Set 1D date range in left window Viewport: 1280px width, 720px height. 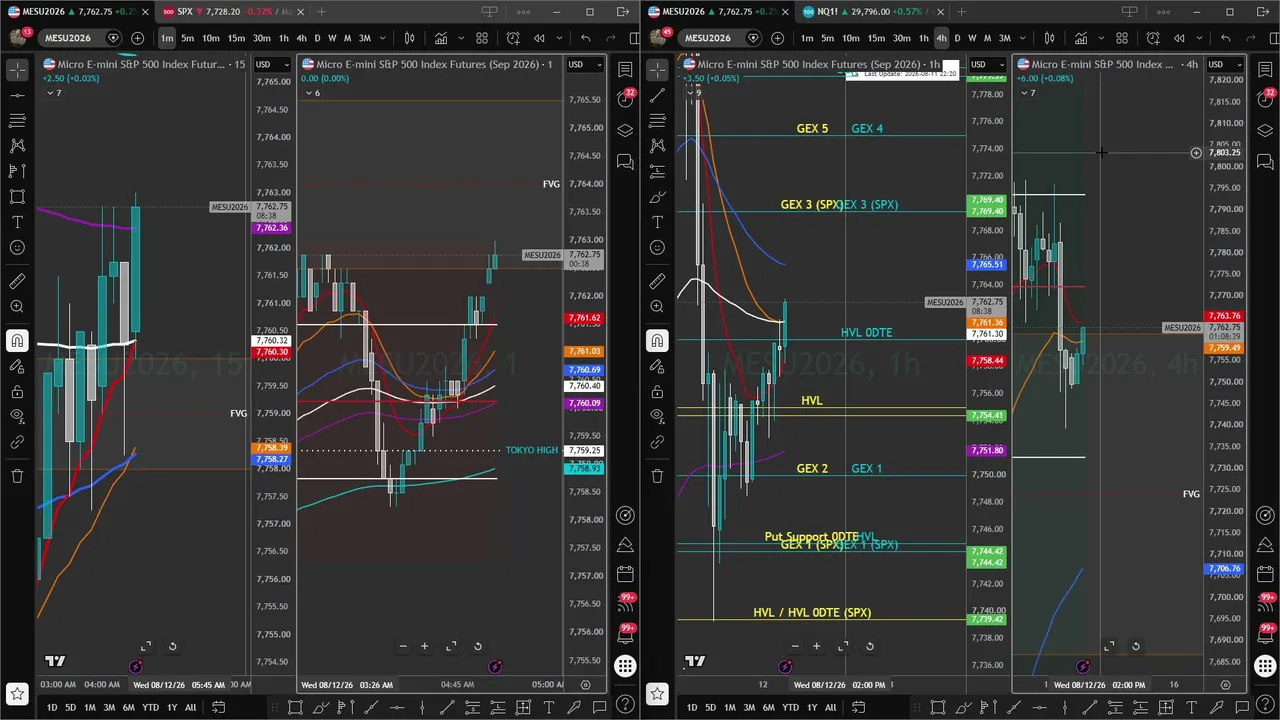coord(51,707)
